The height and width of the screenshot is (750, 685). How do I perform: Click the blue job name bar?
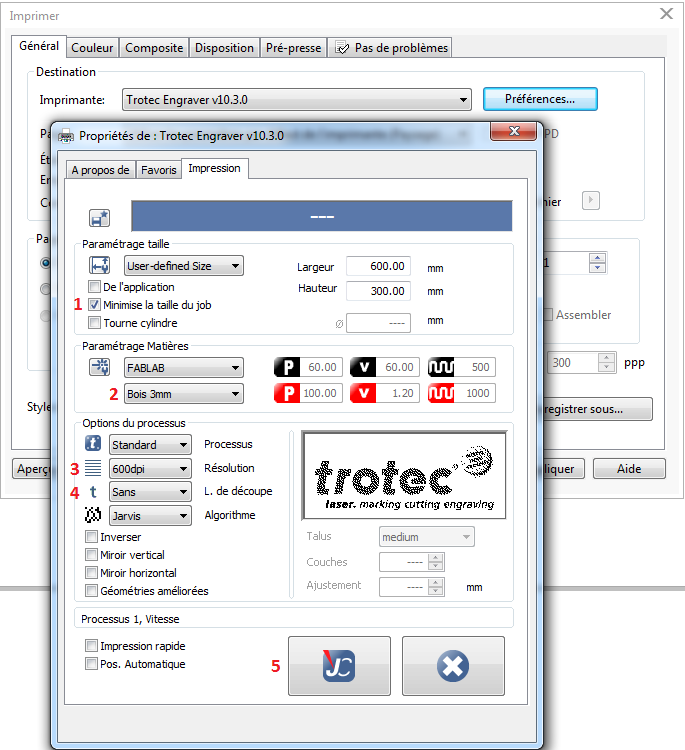point(322,217)
